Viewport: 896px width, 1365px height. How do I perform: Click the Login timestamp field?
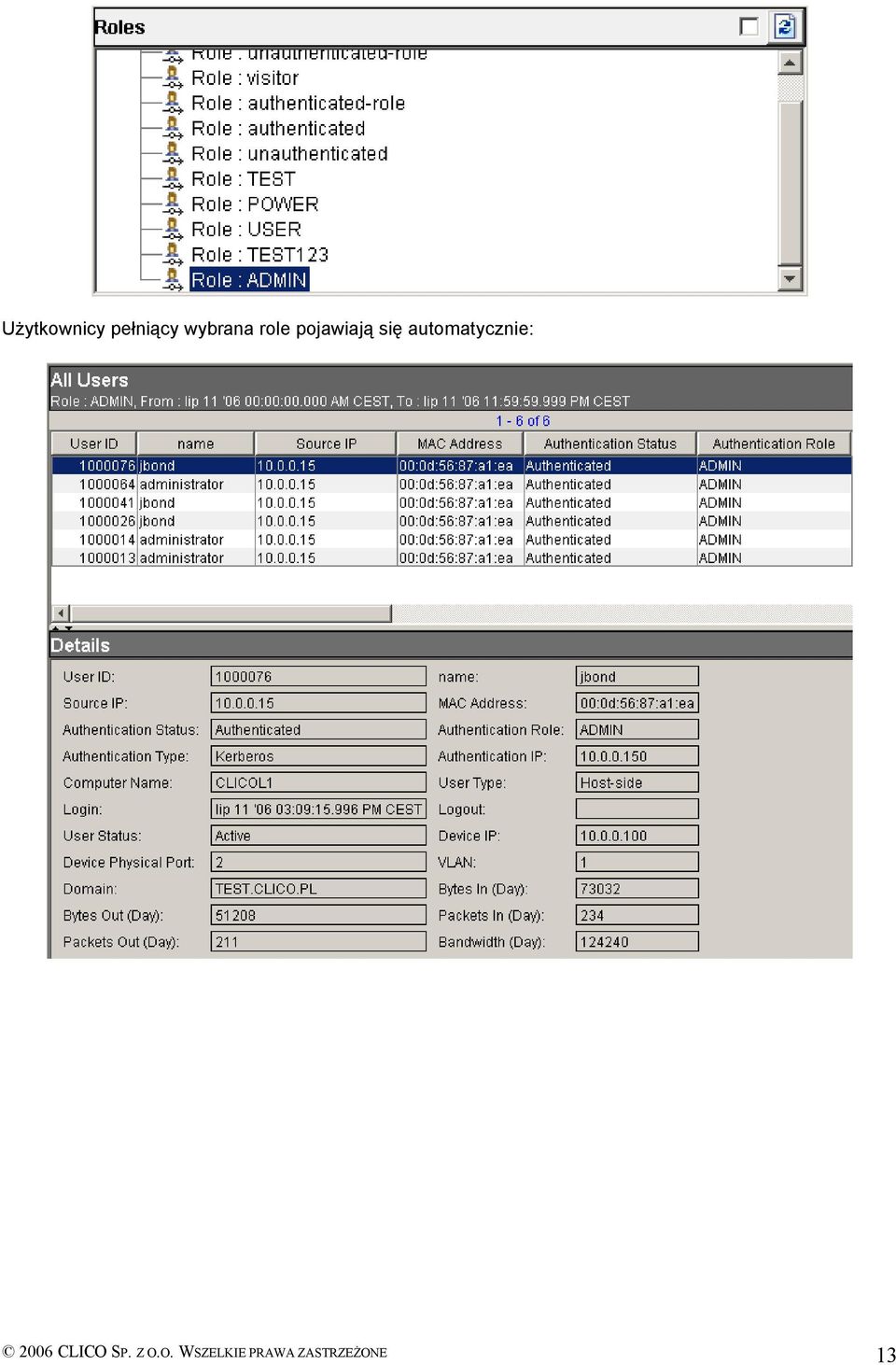(318, 809)
